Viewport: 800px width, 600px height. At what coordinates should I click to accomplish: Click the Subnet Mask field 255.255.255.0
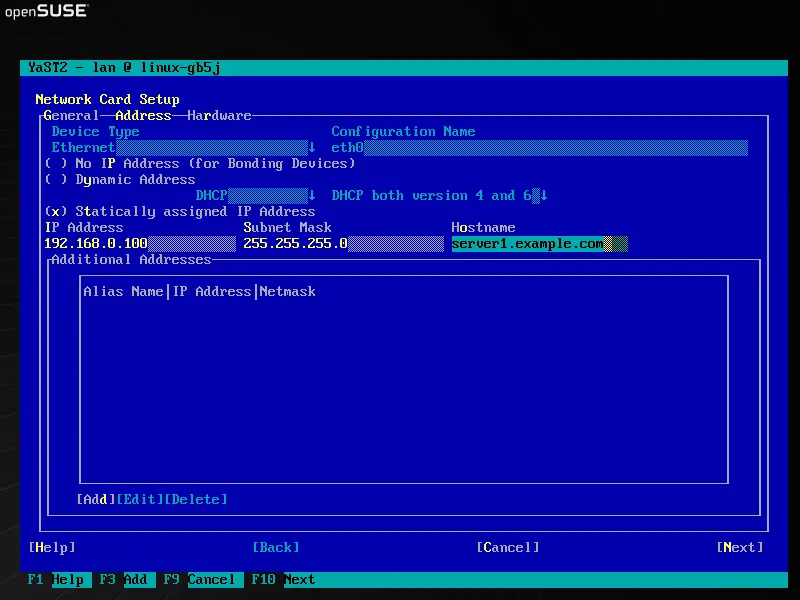click(x=343, y=244)
